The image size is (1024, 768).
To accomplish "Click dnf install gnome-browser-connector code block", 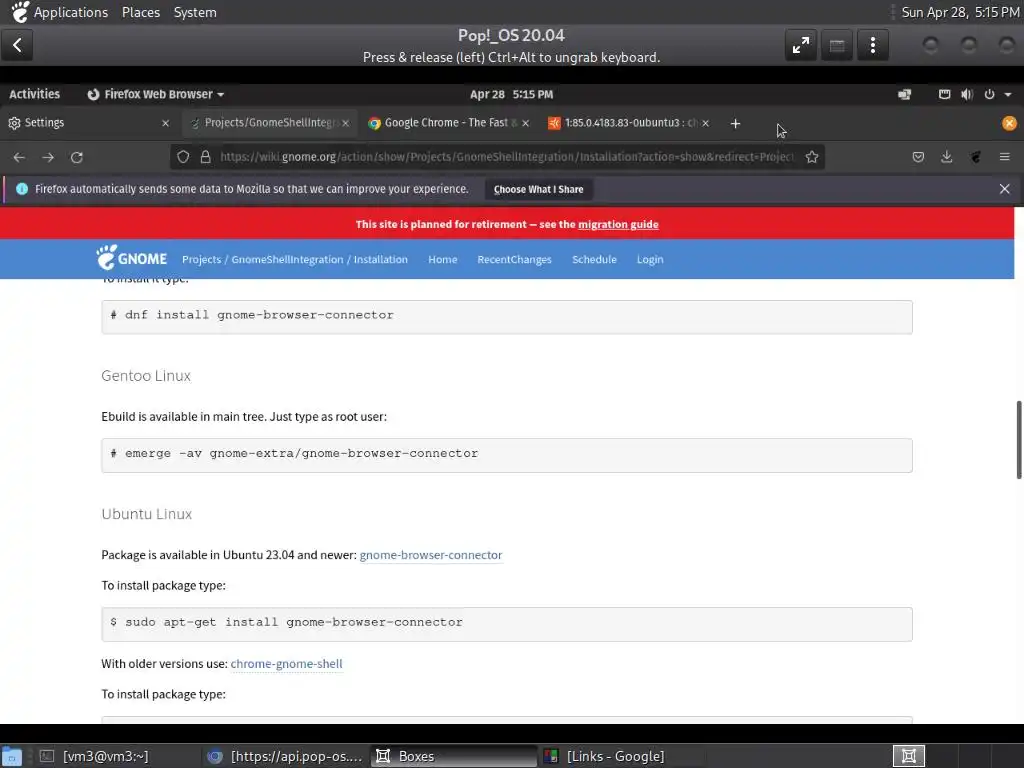I will click(507, 317).
